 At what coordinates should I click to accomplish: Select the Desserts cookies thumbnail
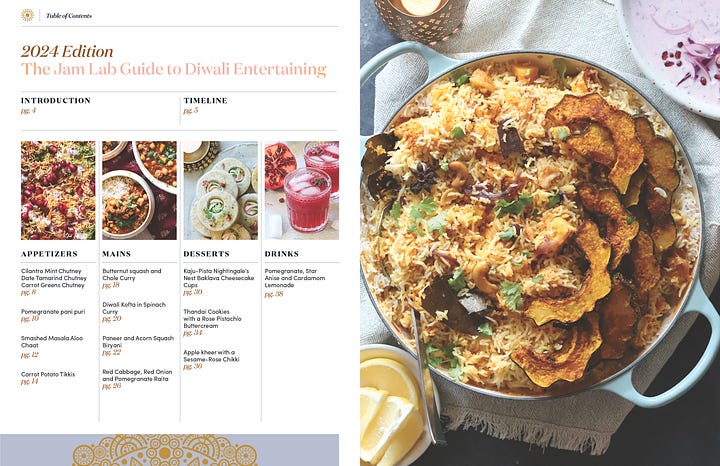[220, 190]
